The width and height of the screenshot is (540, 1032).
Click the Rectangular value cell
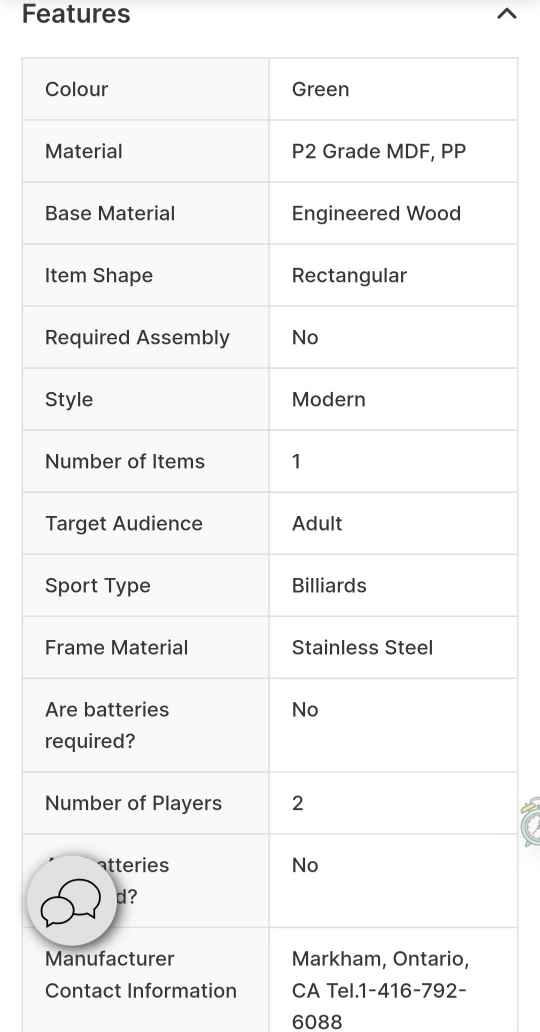(x=393, y=275)
